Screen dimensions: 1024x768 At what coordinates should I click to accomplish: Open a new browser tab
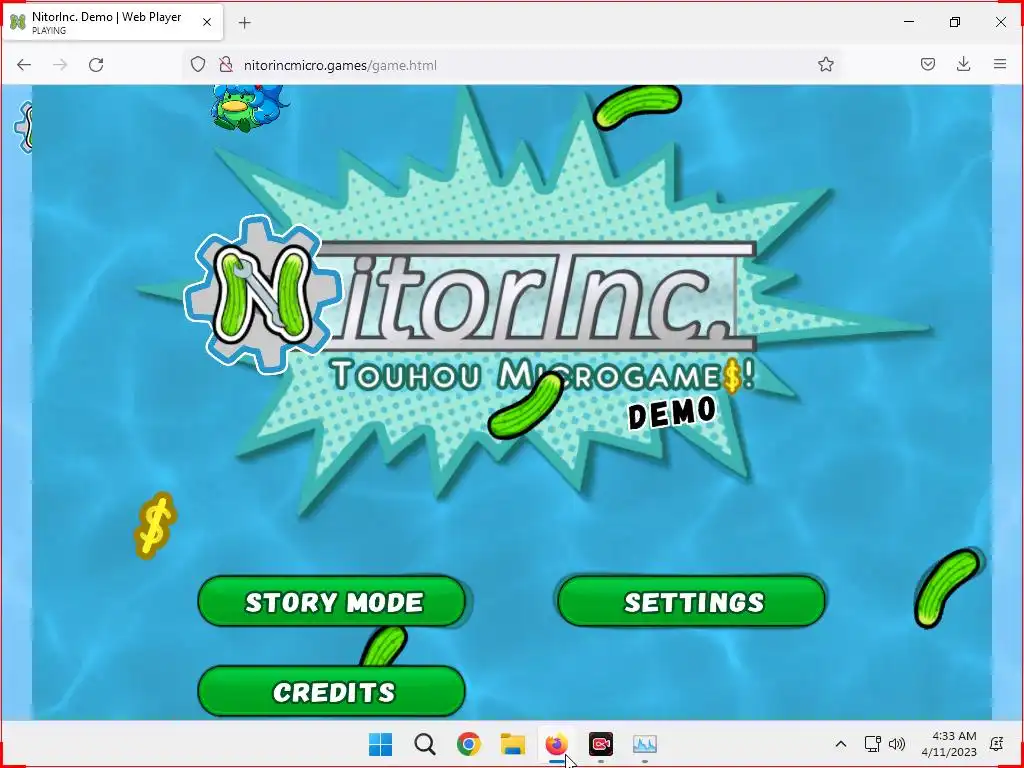coord(244,23)
